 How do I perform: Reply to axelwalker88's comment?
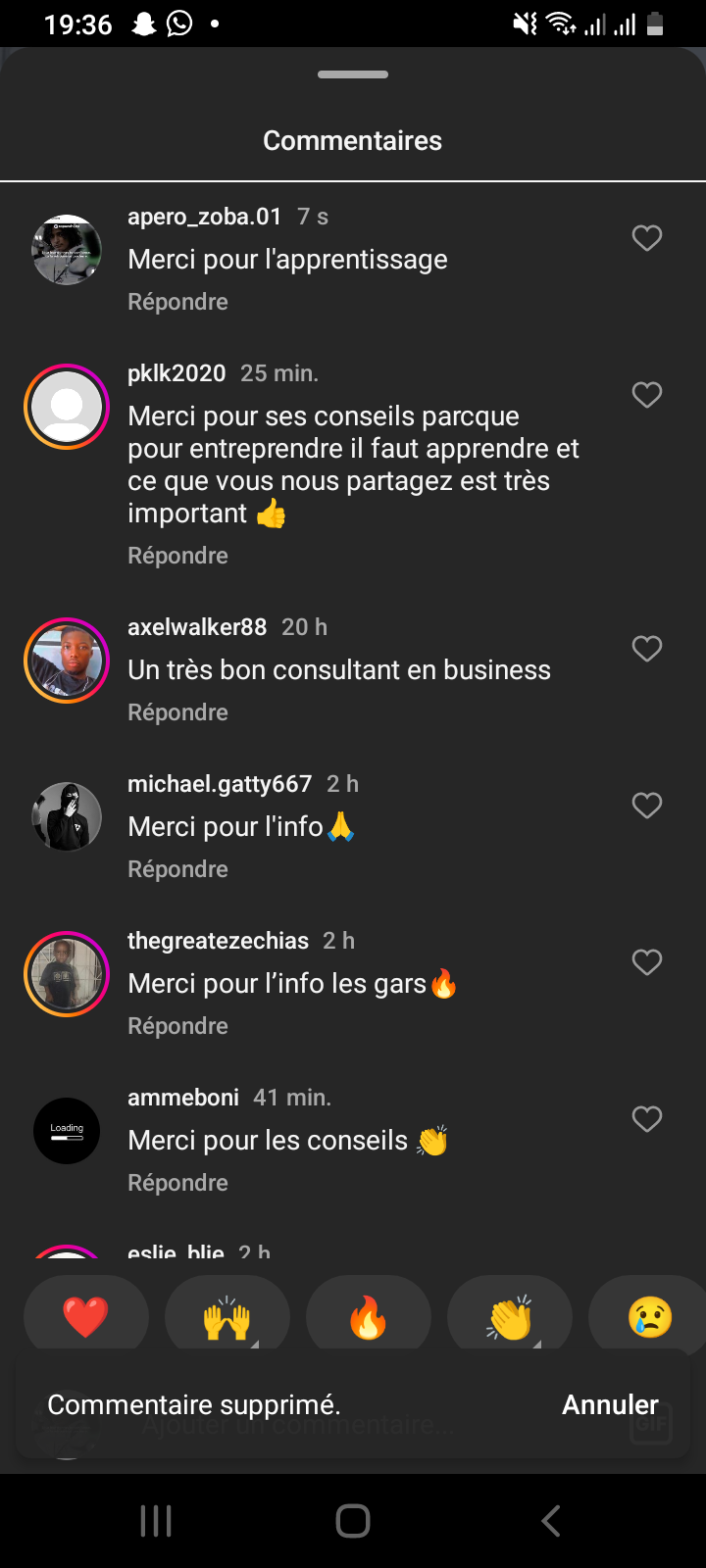tap(177, 712)
